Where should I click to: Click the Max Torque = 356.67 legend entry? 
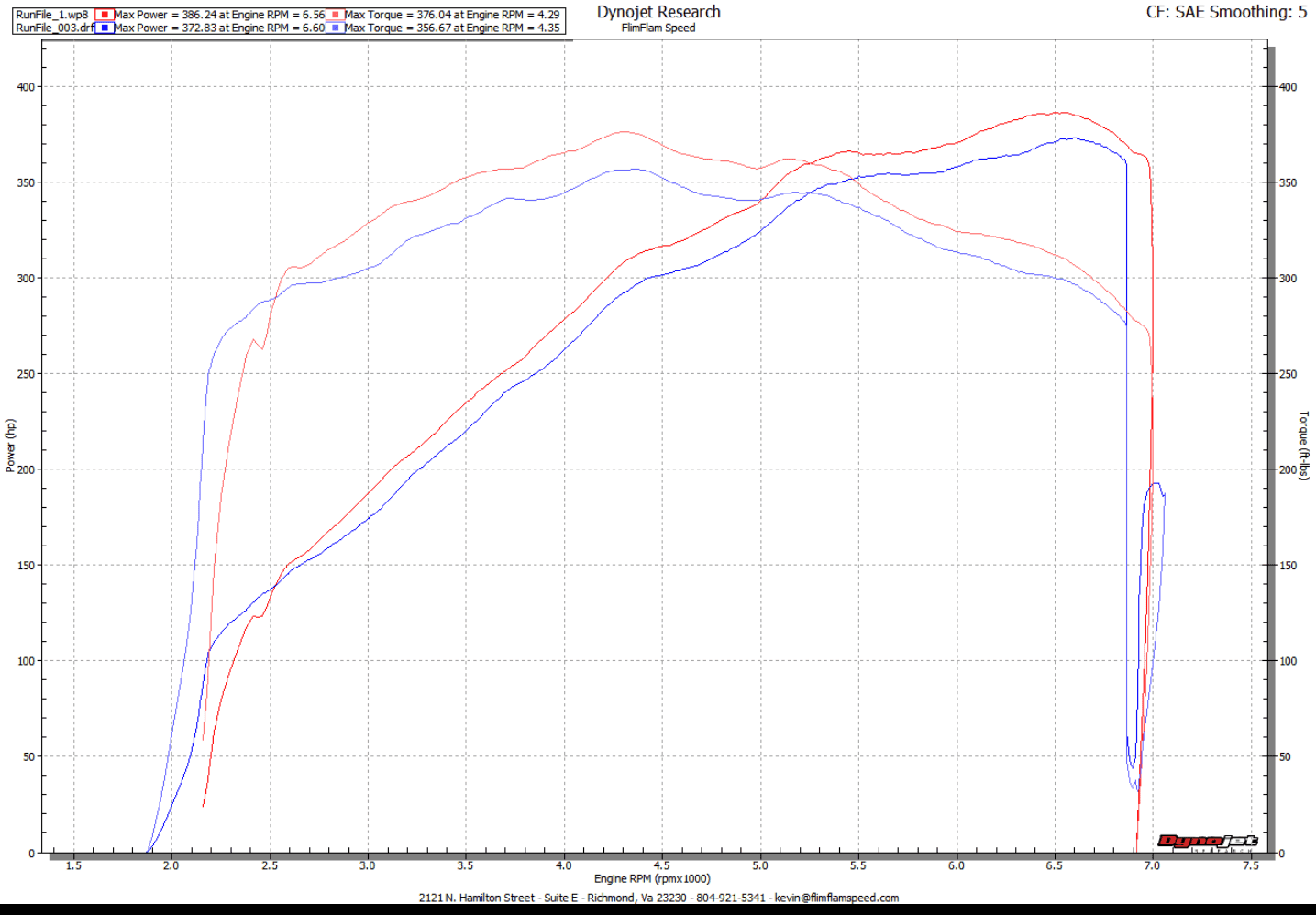click(x=452, y=28)
